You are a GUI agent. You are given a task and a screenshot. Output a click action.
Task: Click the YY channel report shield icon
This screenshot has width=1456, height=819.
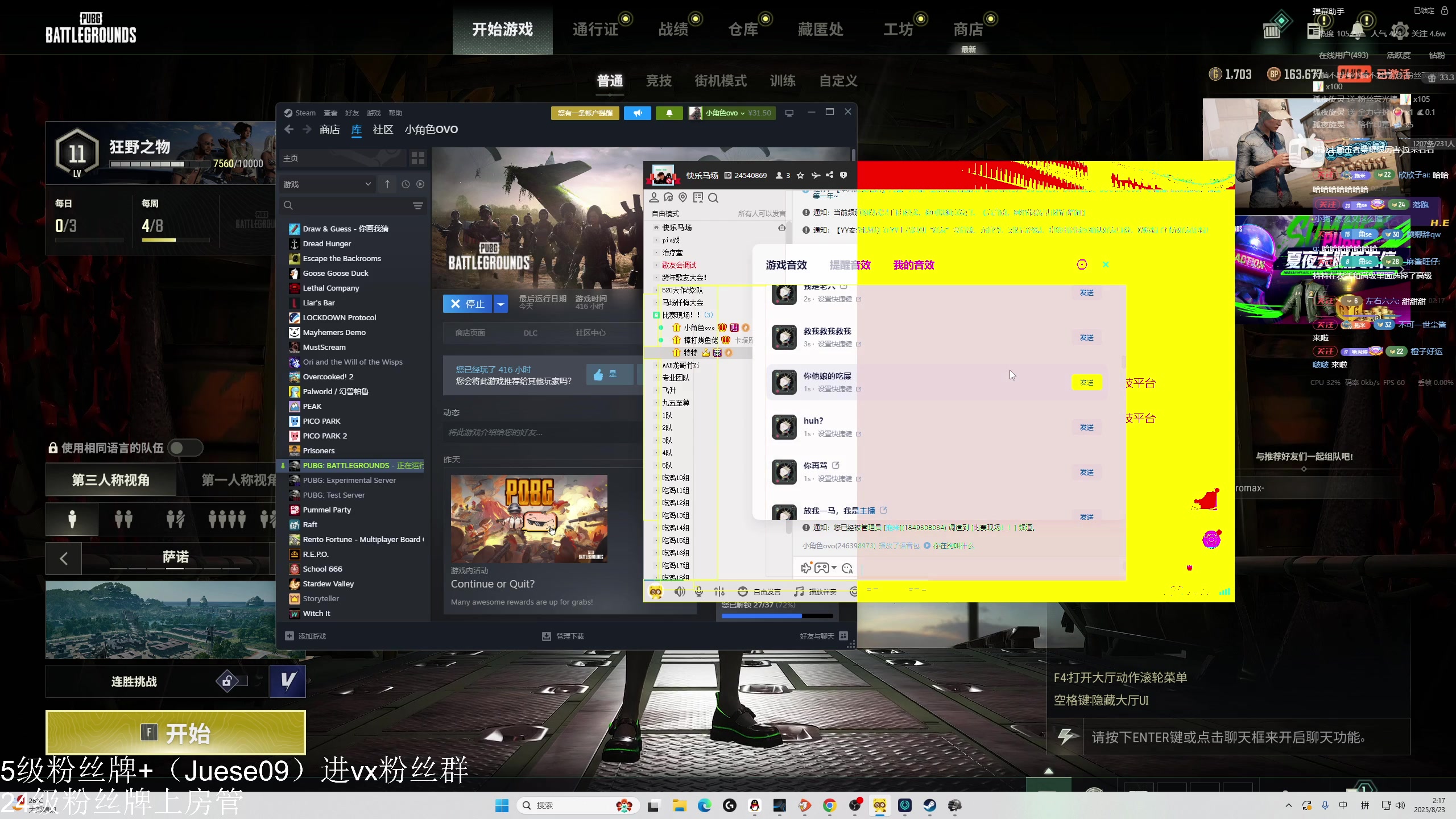[x=844, y=175]
